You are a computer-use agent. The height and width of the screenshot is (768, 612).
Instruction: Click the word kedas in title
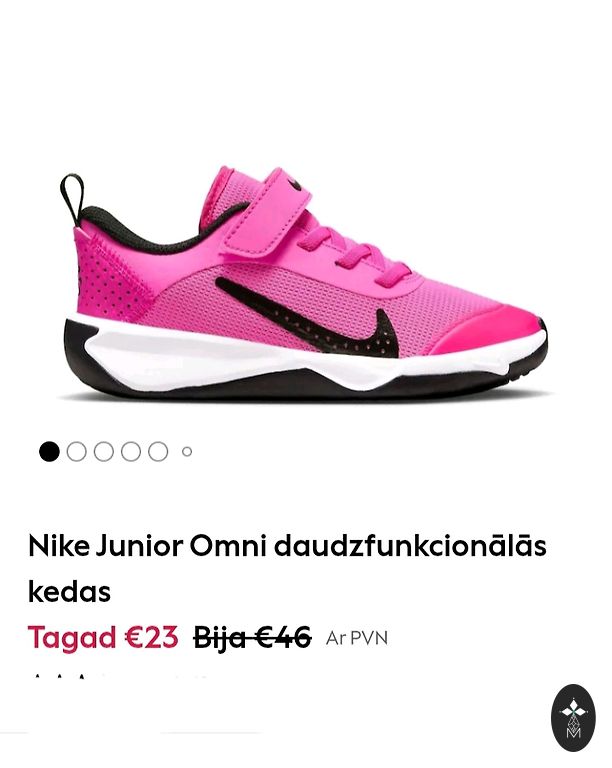[x=70, y=592]
